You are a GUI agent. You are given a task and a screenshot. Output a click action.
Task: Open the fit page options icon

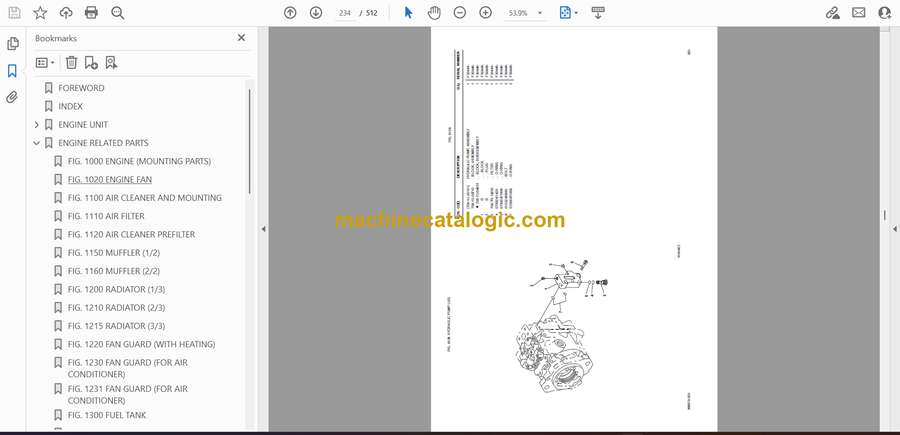coord(568,13)
